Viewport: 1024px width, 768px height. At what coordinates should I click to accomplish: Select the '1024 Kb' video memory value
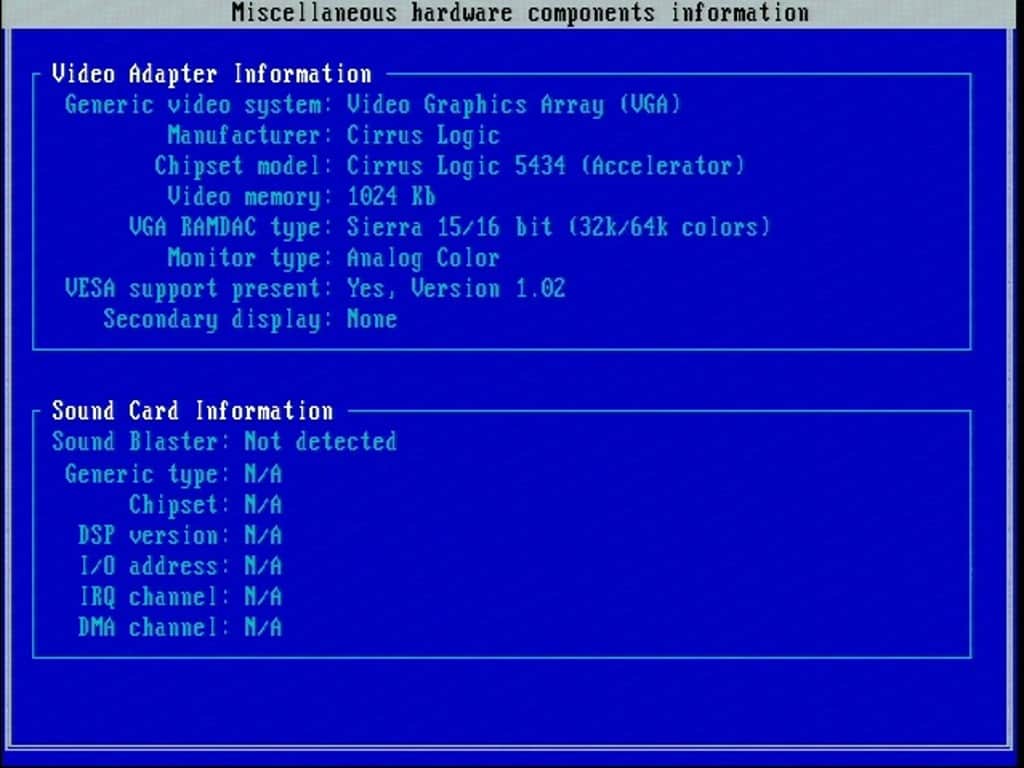pyautogui.click(x=391, y=197)
